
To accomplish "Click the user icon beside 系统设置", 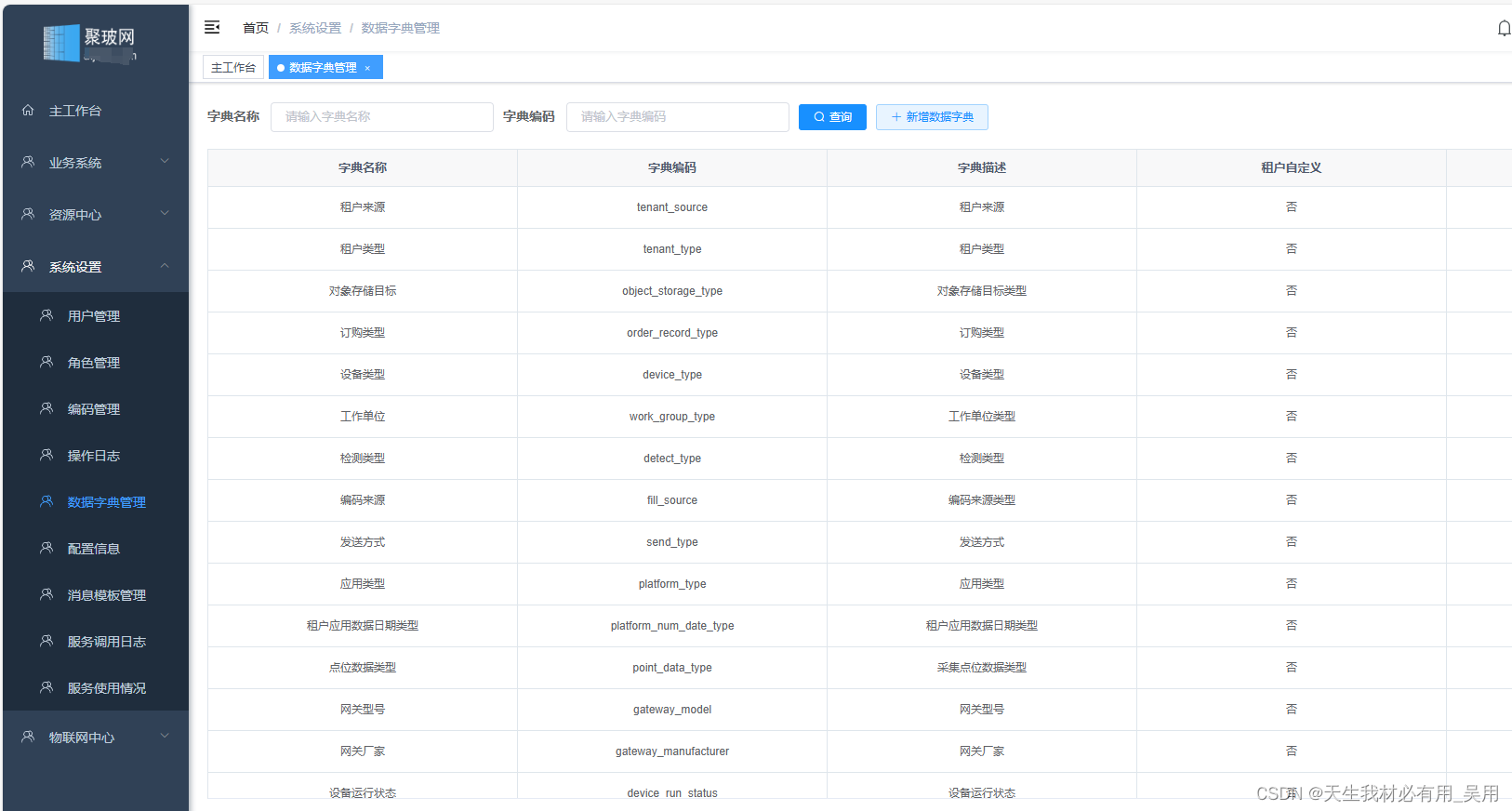I will click(28, 266).
